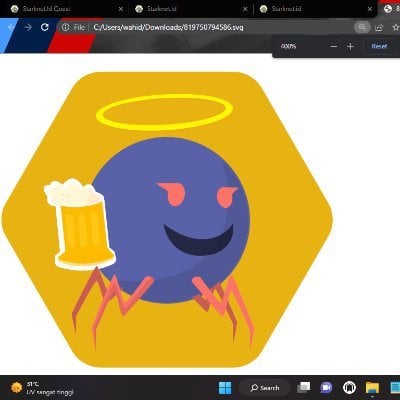Open the share page icon
The width and height of the screenshot is (400, 400).
click(x=379, y=27)
